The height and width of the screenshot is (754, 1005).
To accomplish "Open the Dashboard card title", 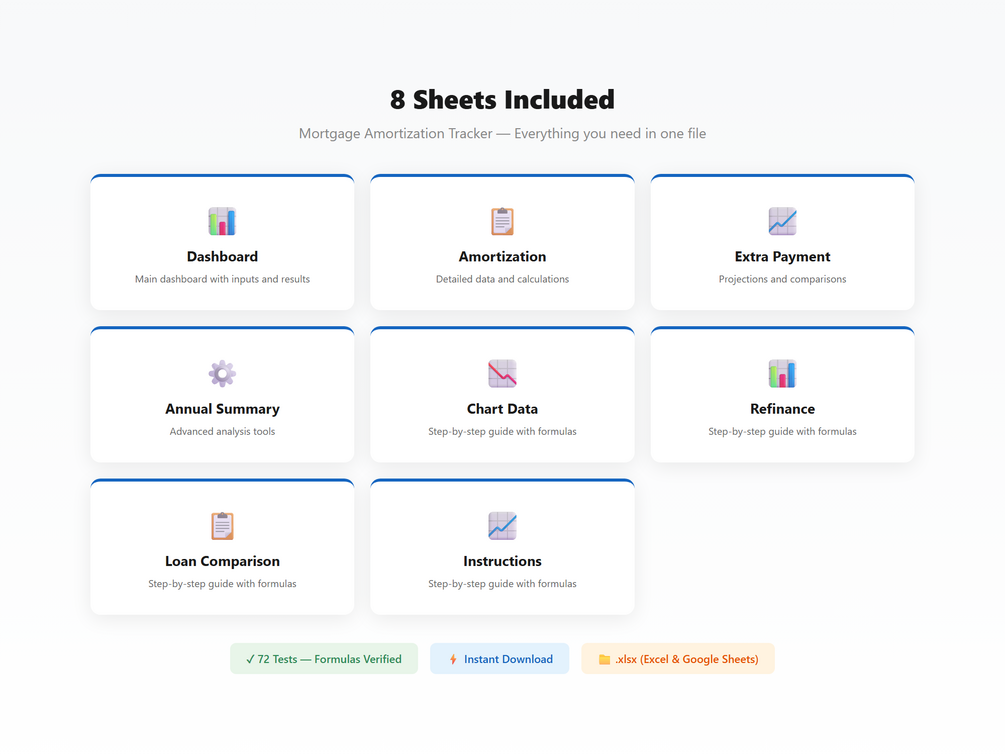I will click(x=222, y=257).
